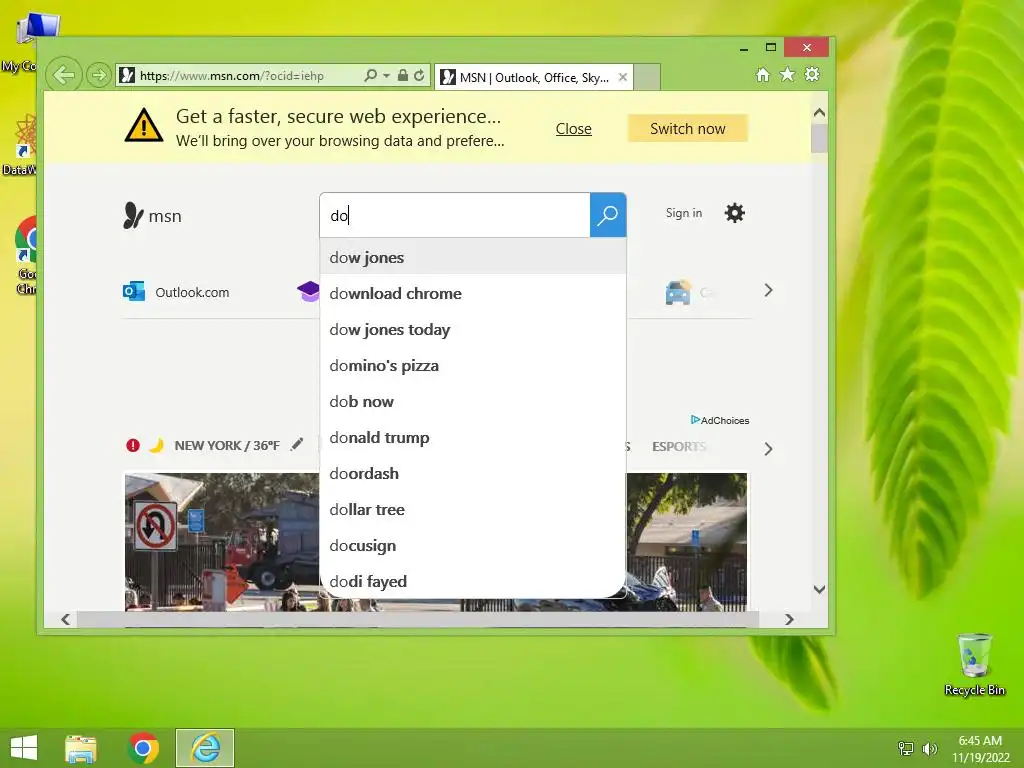Select the 'dob now' suggestion

click(x=473, y=401)
